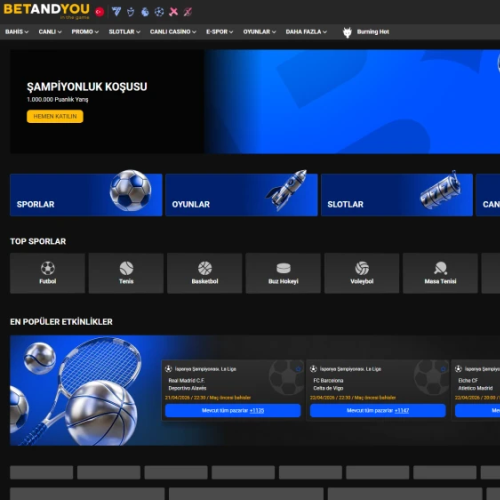The width and height of the screenshot is (500, 500).
Task: Click the pink X icon in header
Action: (x=174, y=12)
